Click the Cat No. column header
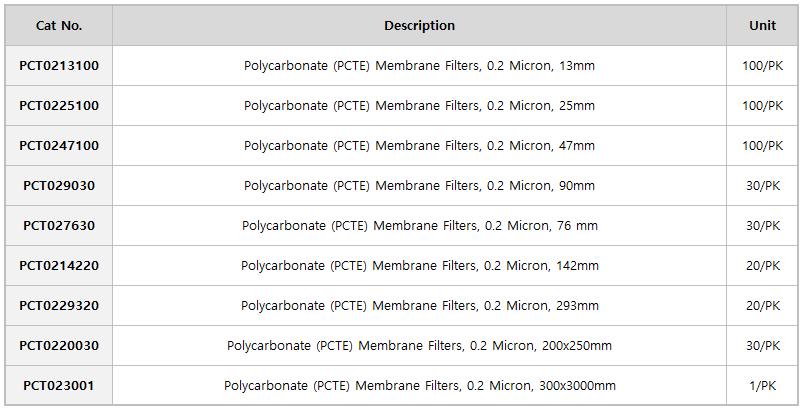The height and width of the screenshot is (410, 803). [59, 26]
